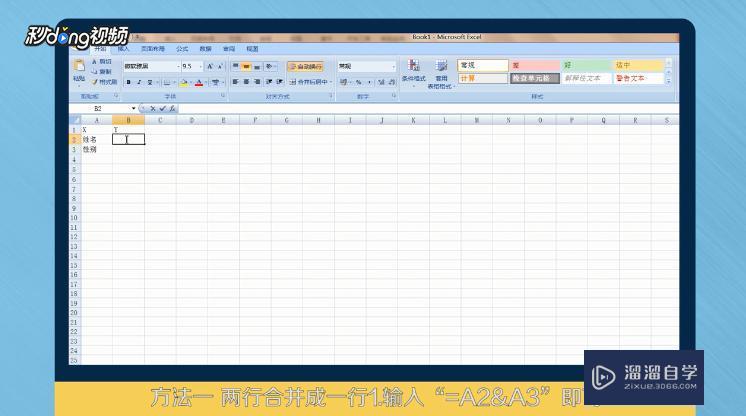Click the decrease decimal icon
The height and width of the screenshot is (416, 746).
[392, 82]
